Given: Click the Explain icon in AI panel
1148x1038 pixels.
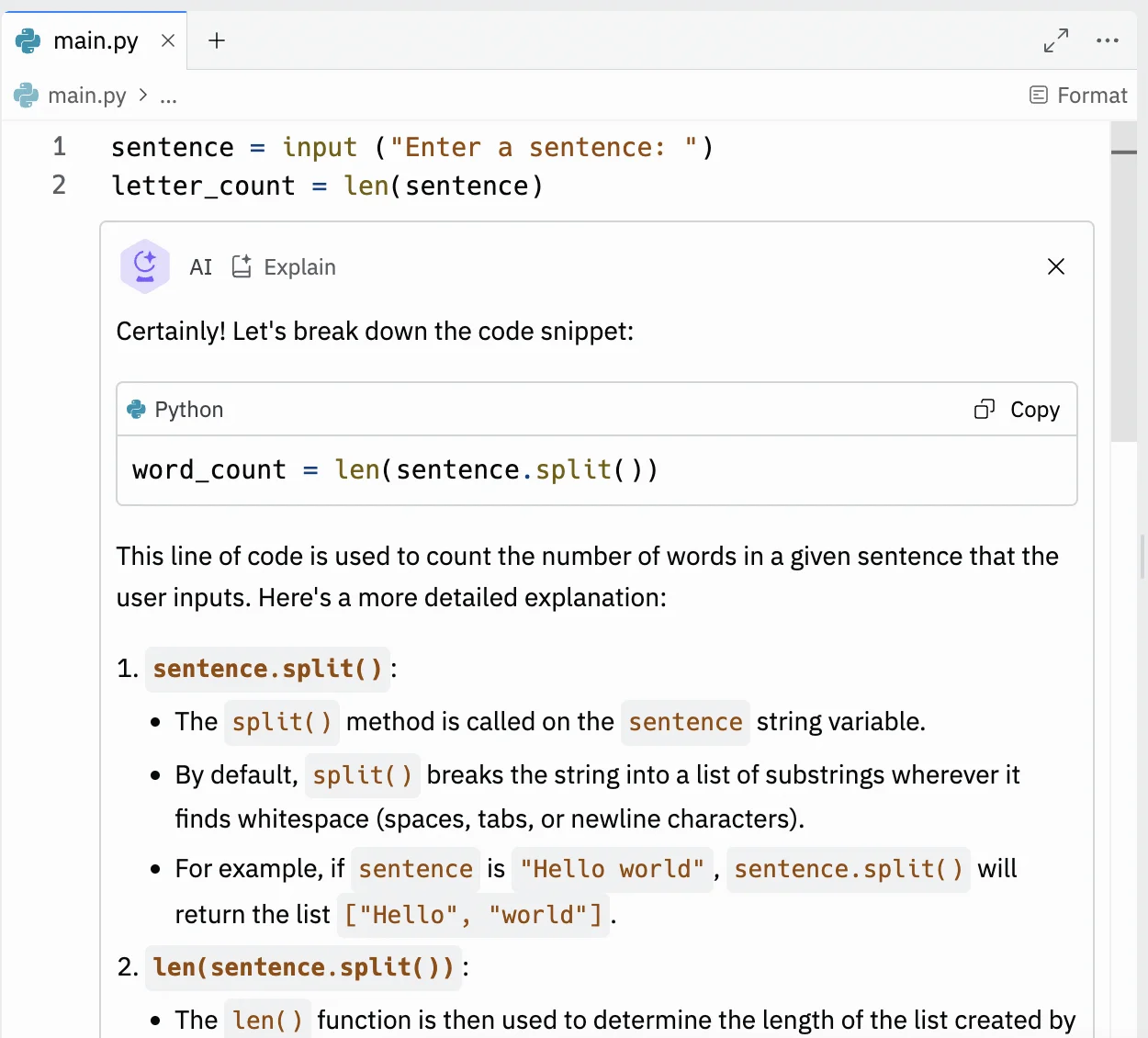Looking at the screenshot, I should 242,266.
